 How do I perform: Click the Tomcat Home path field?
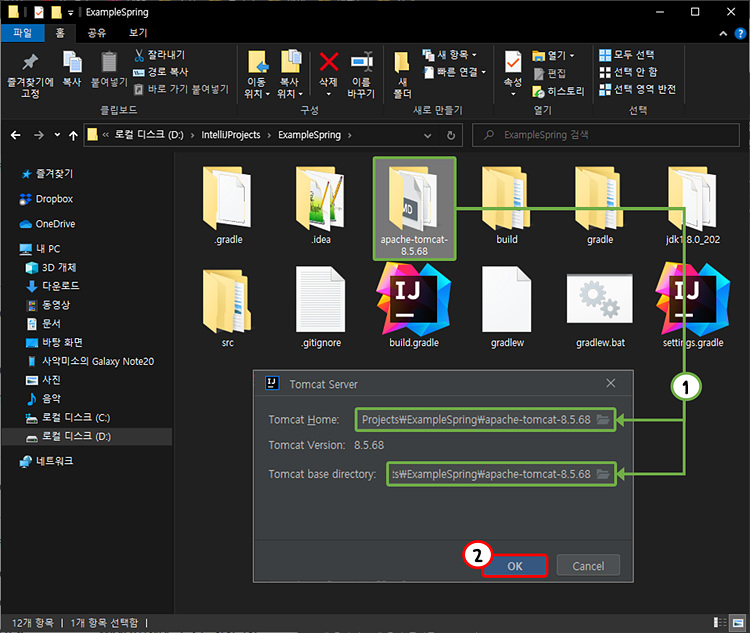pos(485,420)
